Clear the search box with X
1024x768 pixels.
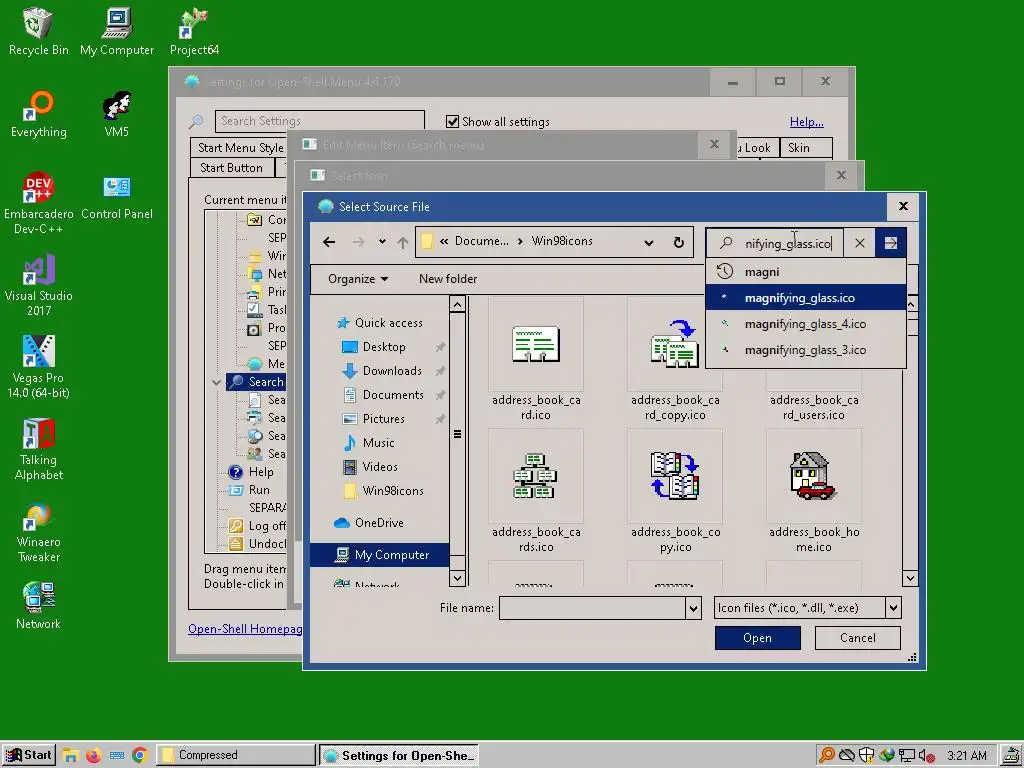859,243
